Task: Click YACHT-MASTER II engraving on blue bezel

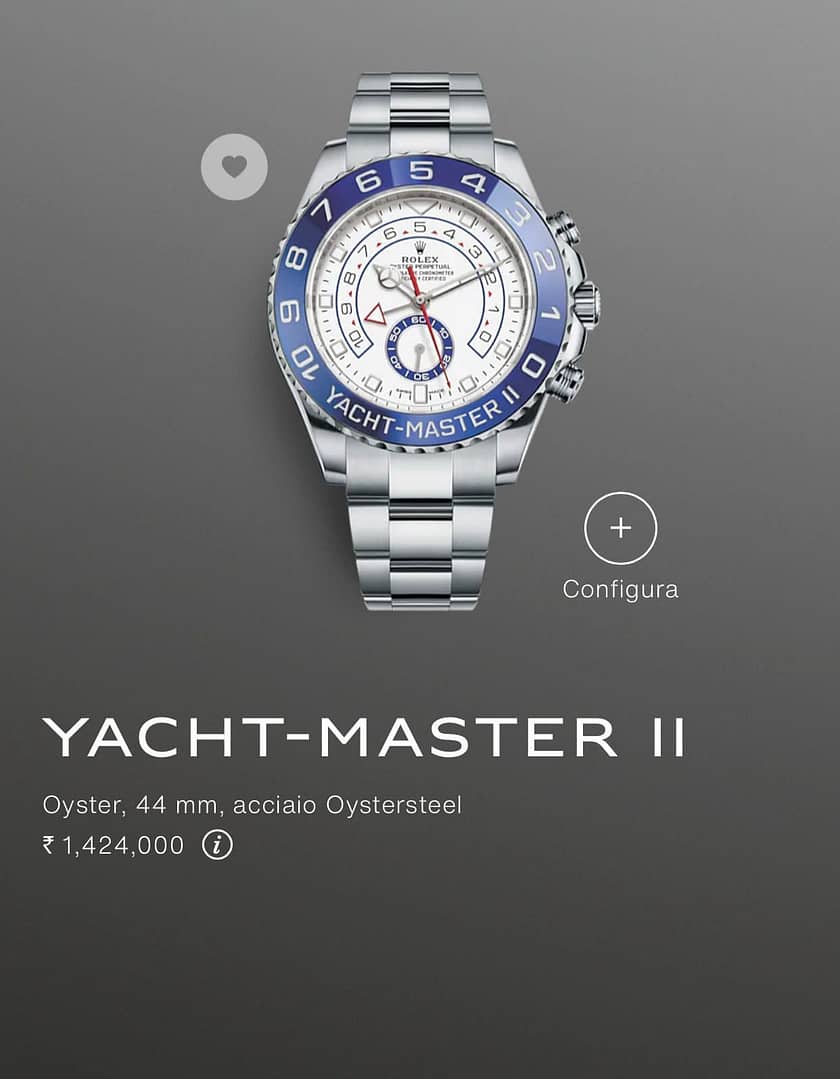Action: pos(422,415)
